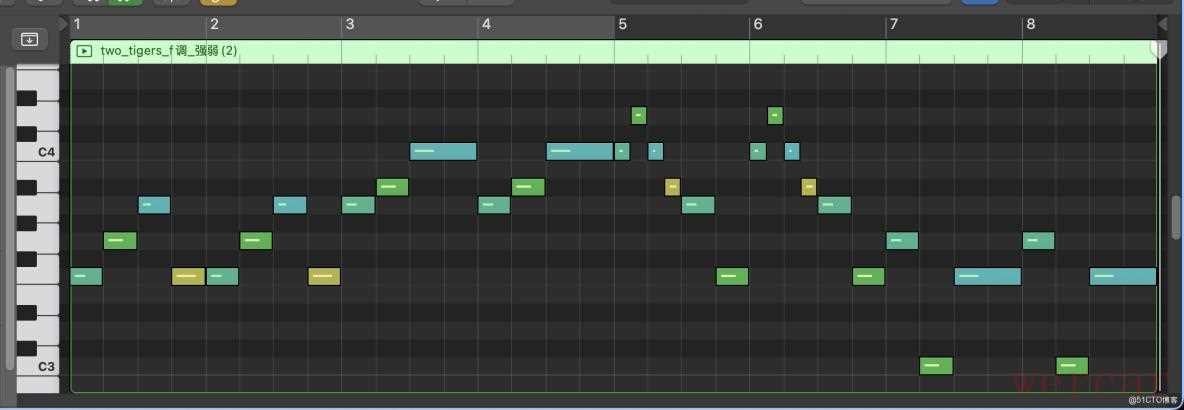Click the play icon in the two_tigers region header
1184x410 pixels.
[x=85, y=50]
